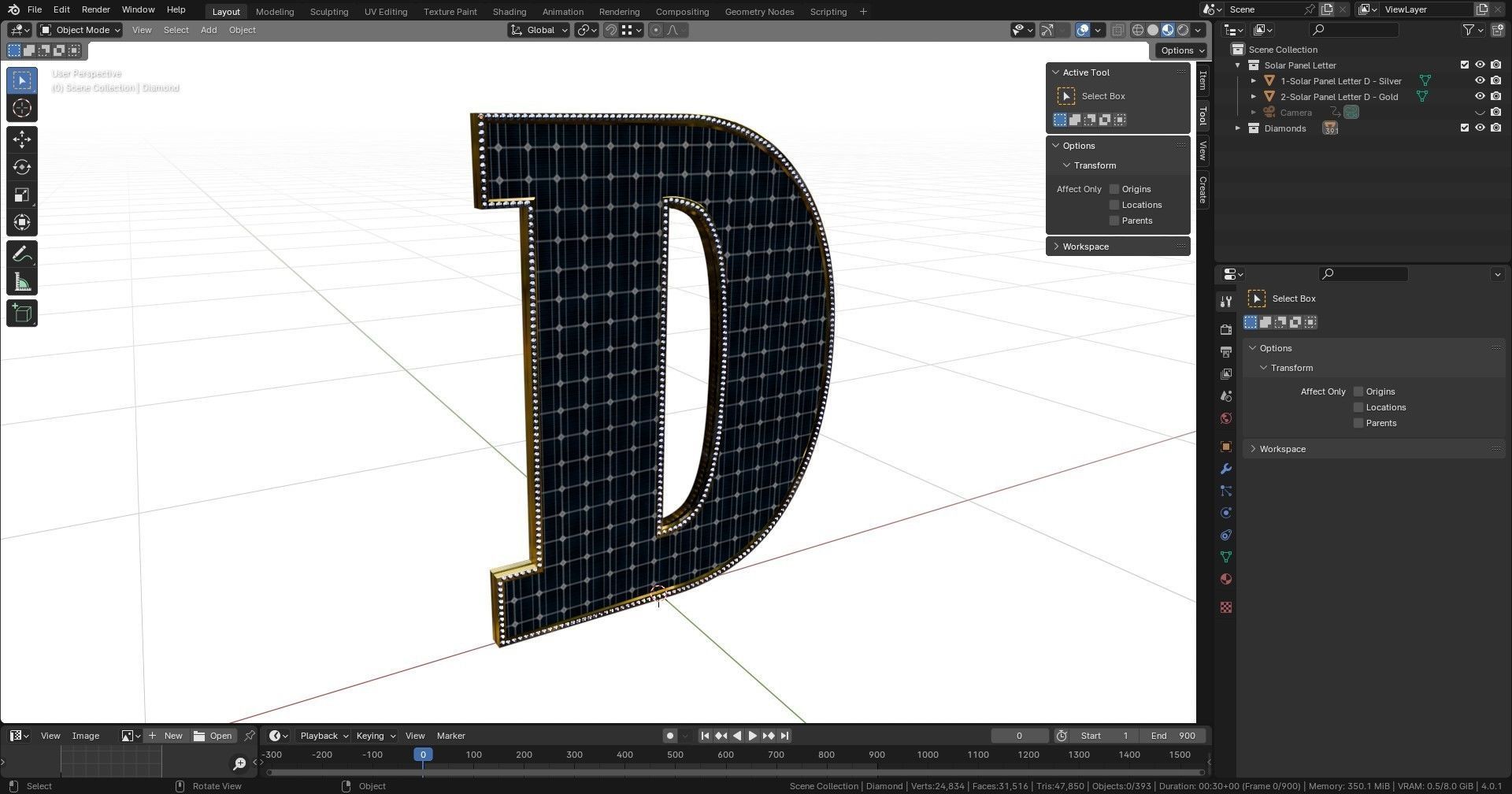Switch to rendered viewport shading
1512x794 pixels.
tap(1183, 30)
